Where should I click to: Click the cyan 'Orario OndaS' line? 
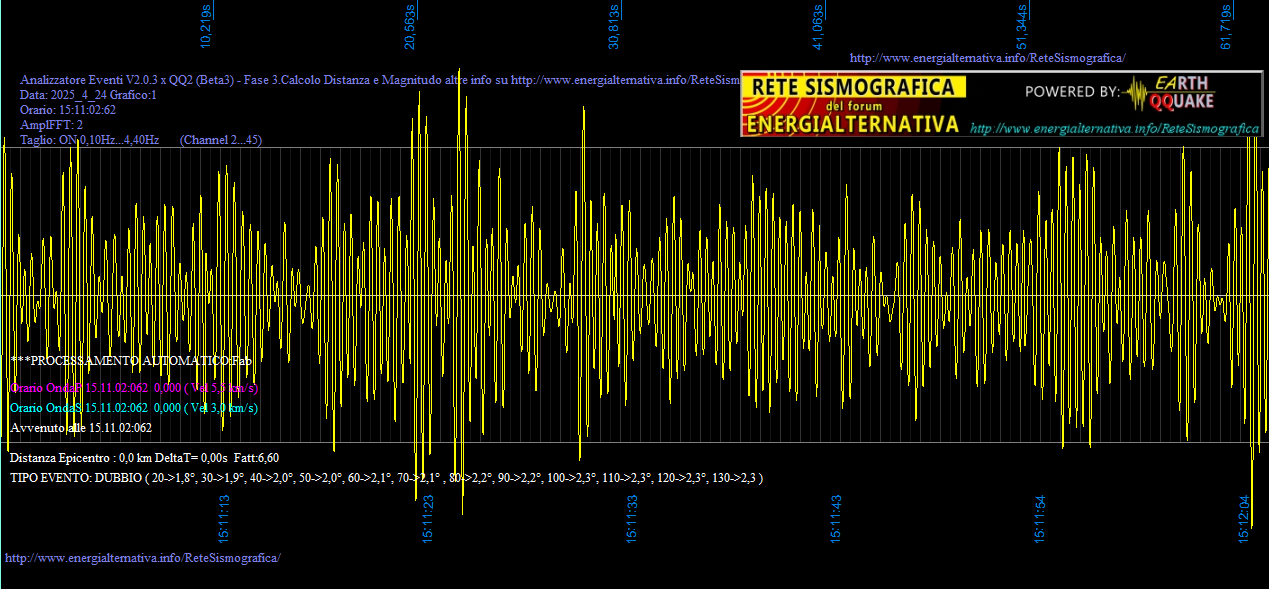134,407
